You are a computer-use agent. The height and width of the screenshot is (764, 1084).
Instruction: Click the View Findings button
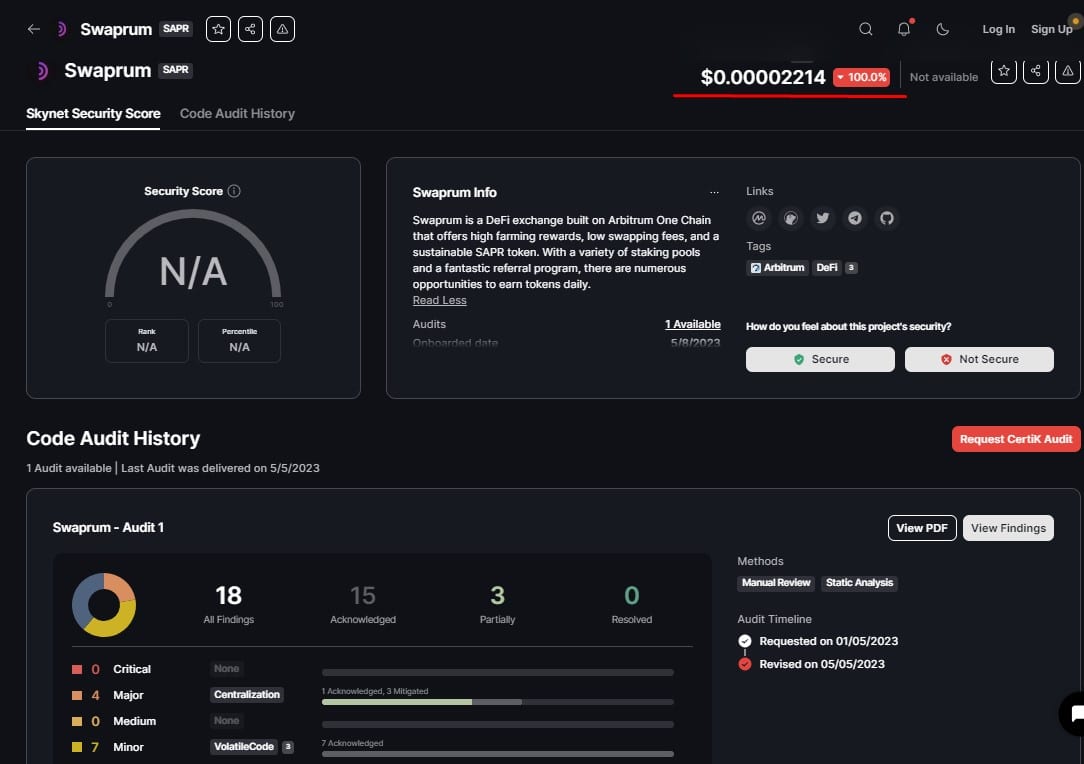pos(1008,528)
